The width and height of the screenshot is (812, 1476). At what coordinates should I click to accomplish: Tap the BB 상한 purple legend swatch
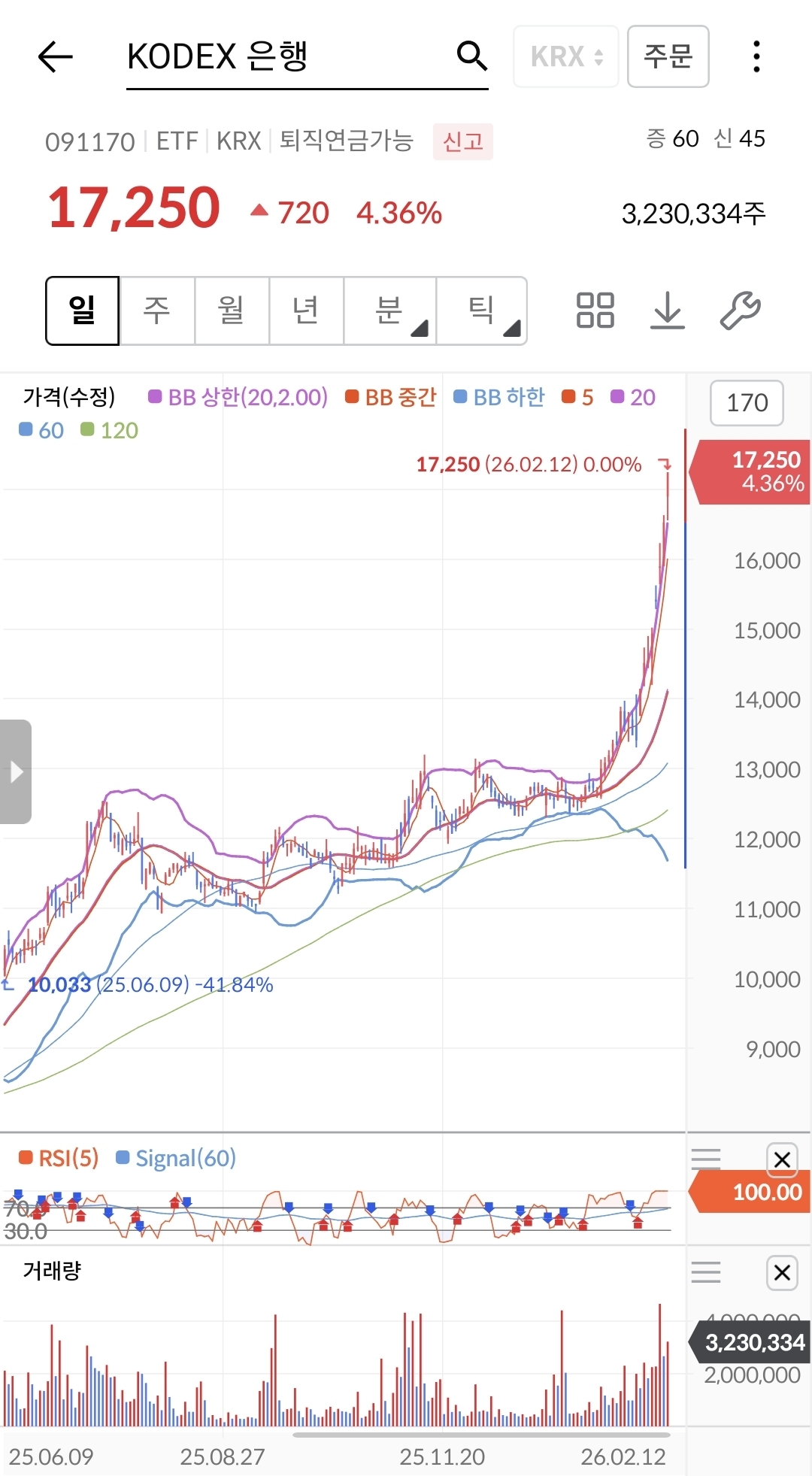pyautogui.click(x=156, y=397)
